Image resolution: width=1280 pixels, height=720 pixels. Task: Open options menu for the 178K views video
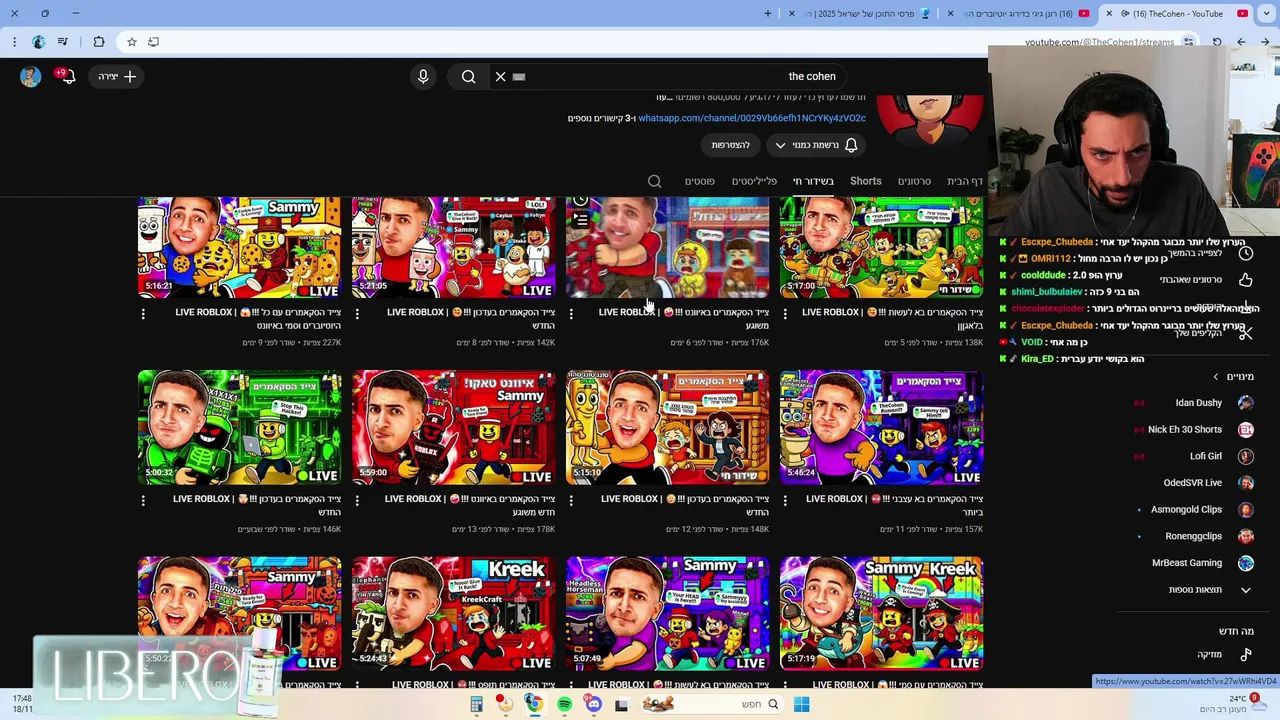357,500
